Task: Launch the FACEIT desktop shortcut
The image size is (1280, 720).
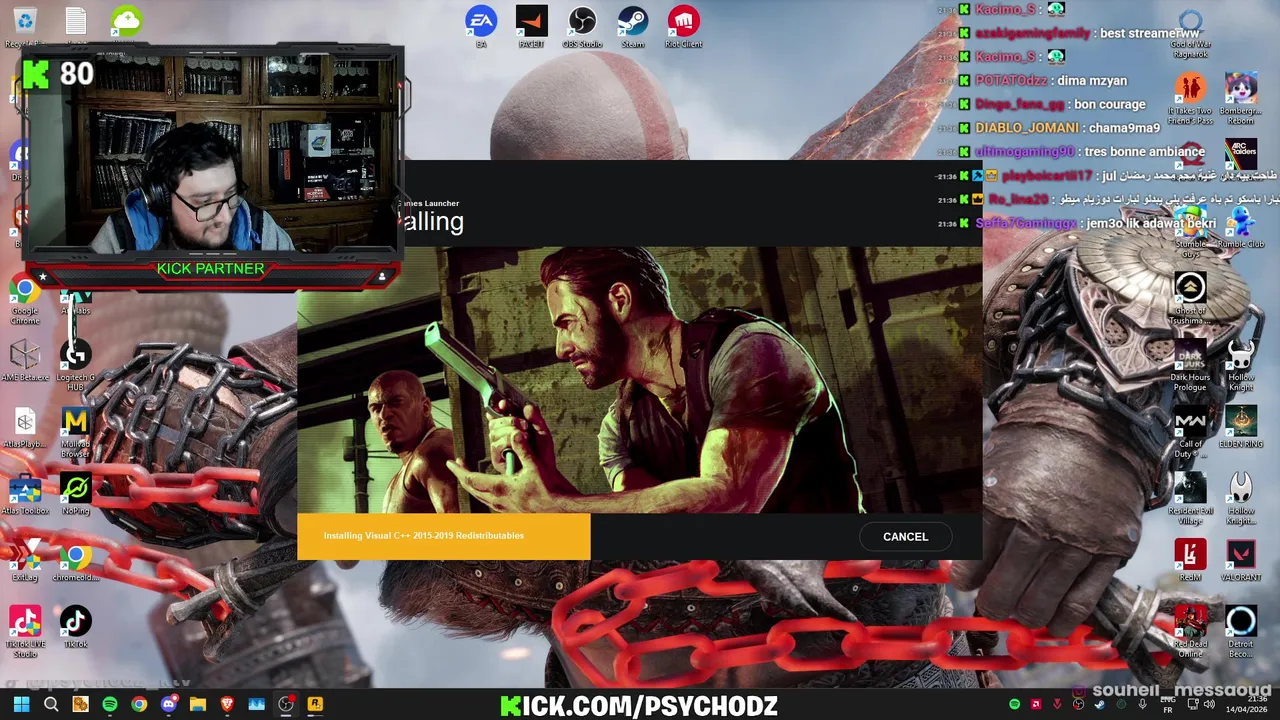Action: coord(531,27)
